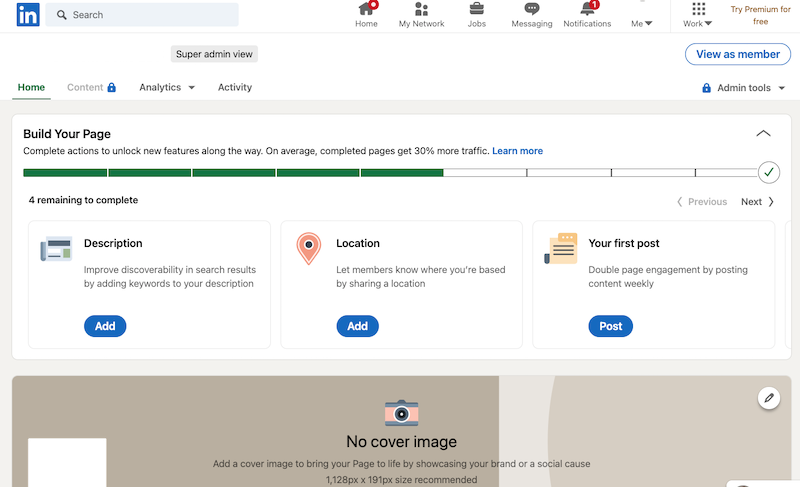Viewport: 800px width, 487px height.
Task: Open Messaging
Action: (532, 15)
